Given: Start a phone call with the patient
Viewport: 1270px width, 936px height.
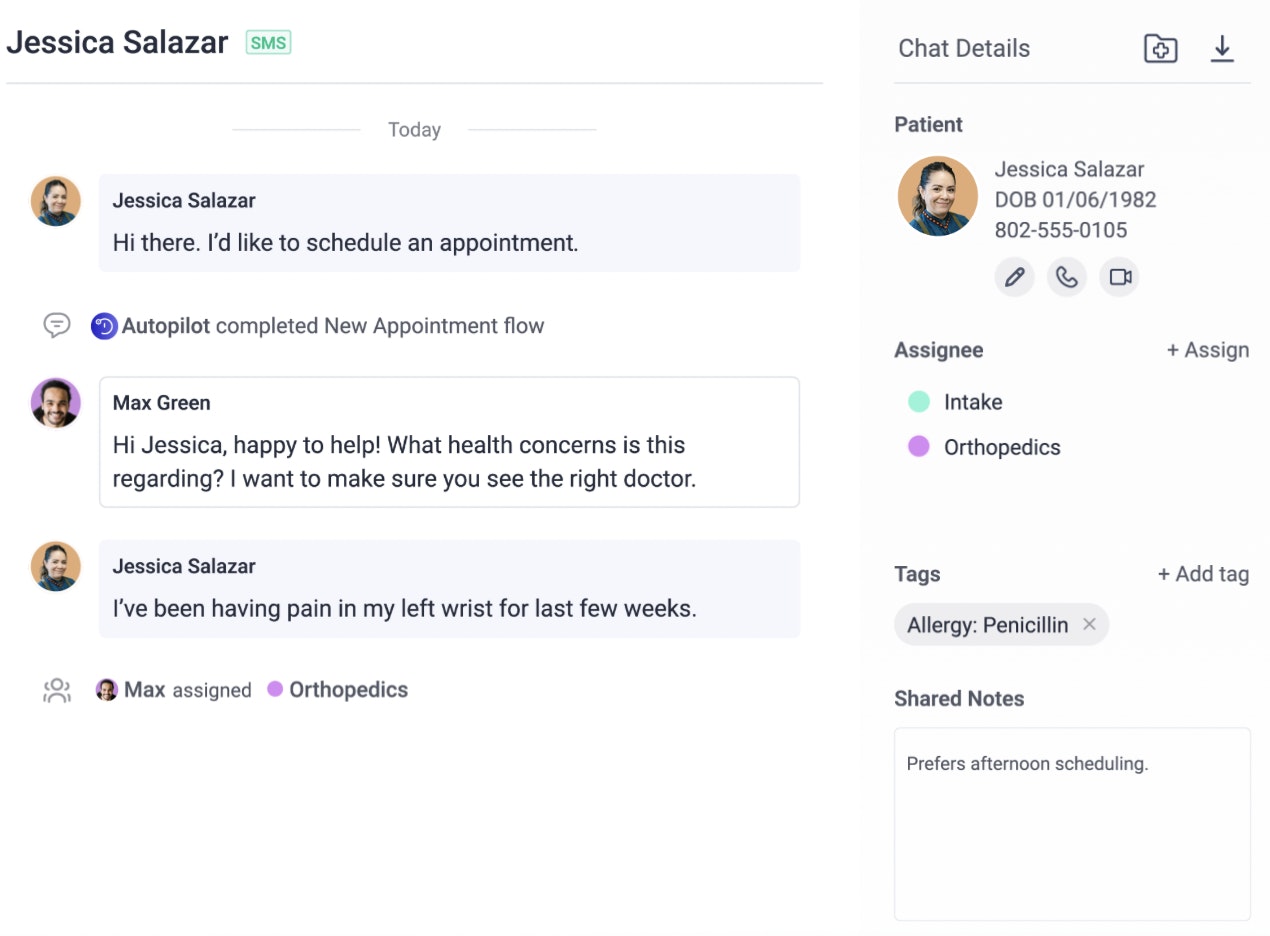Looking at the screenshot, I should (x=1067, y=277).
